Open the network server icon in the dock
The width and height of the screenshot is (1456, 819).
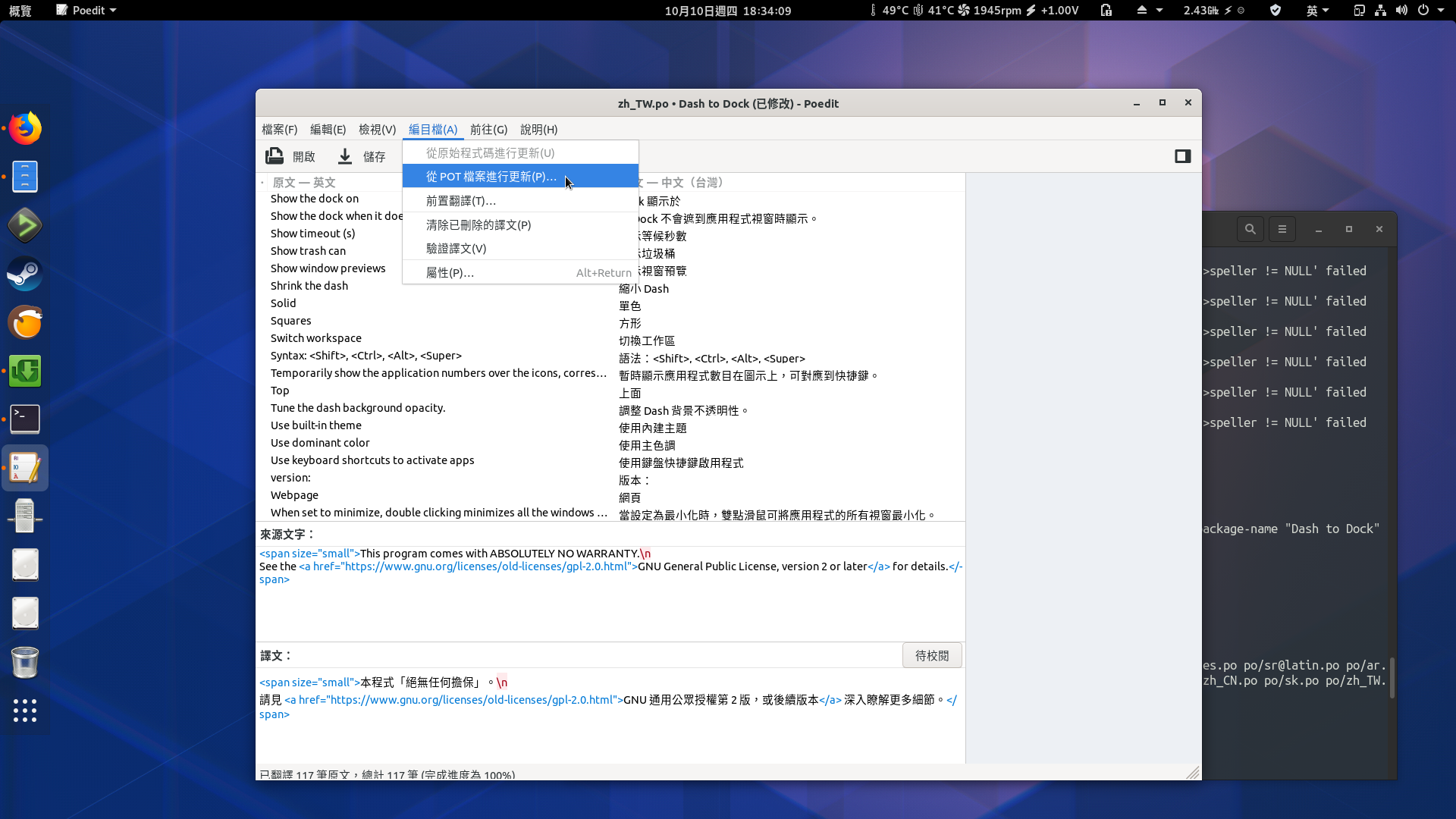pyautogui.click(x=25, y=516)
